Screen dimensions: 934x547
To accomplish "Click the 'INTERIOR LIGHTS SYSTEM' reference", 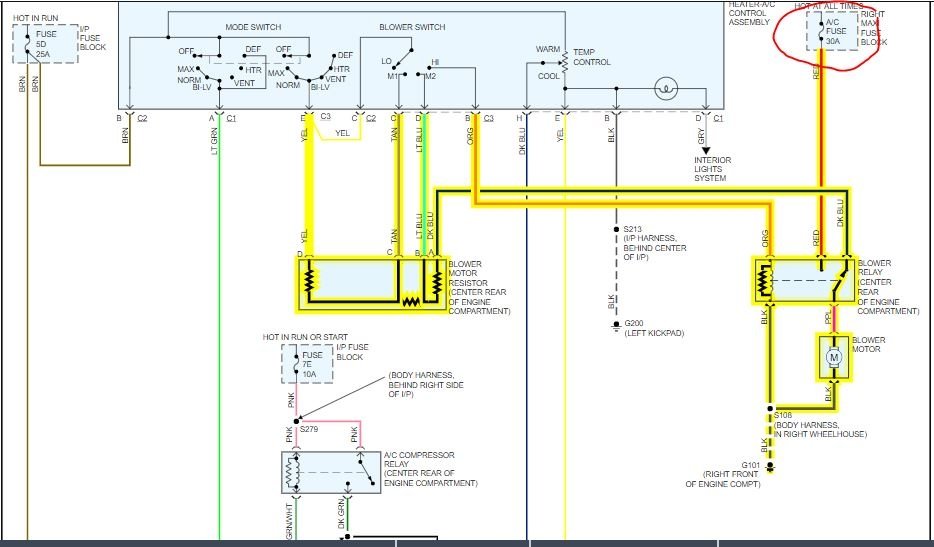I will [x=712, y=169].
